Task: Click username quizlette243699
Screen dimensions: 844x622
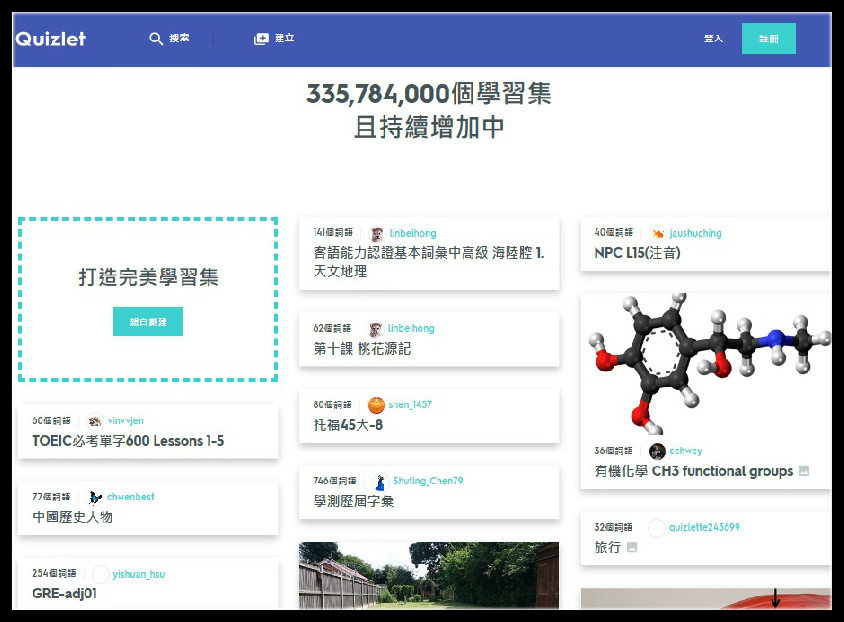Action: click(x=705, y=527)
